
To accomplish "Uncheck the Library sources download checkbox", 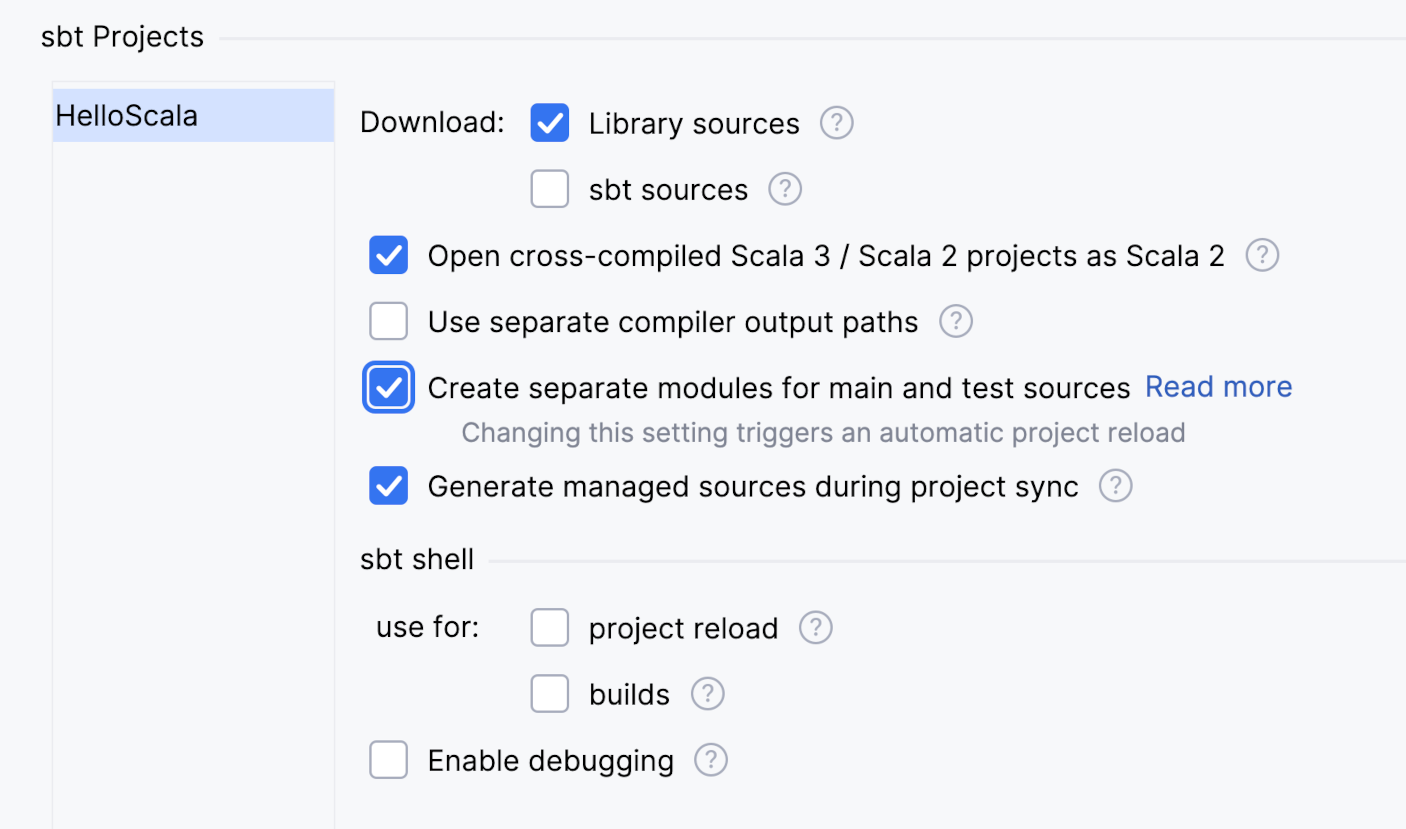I will [x=550, y=123].
